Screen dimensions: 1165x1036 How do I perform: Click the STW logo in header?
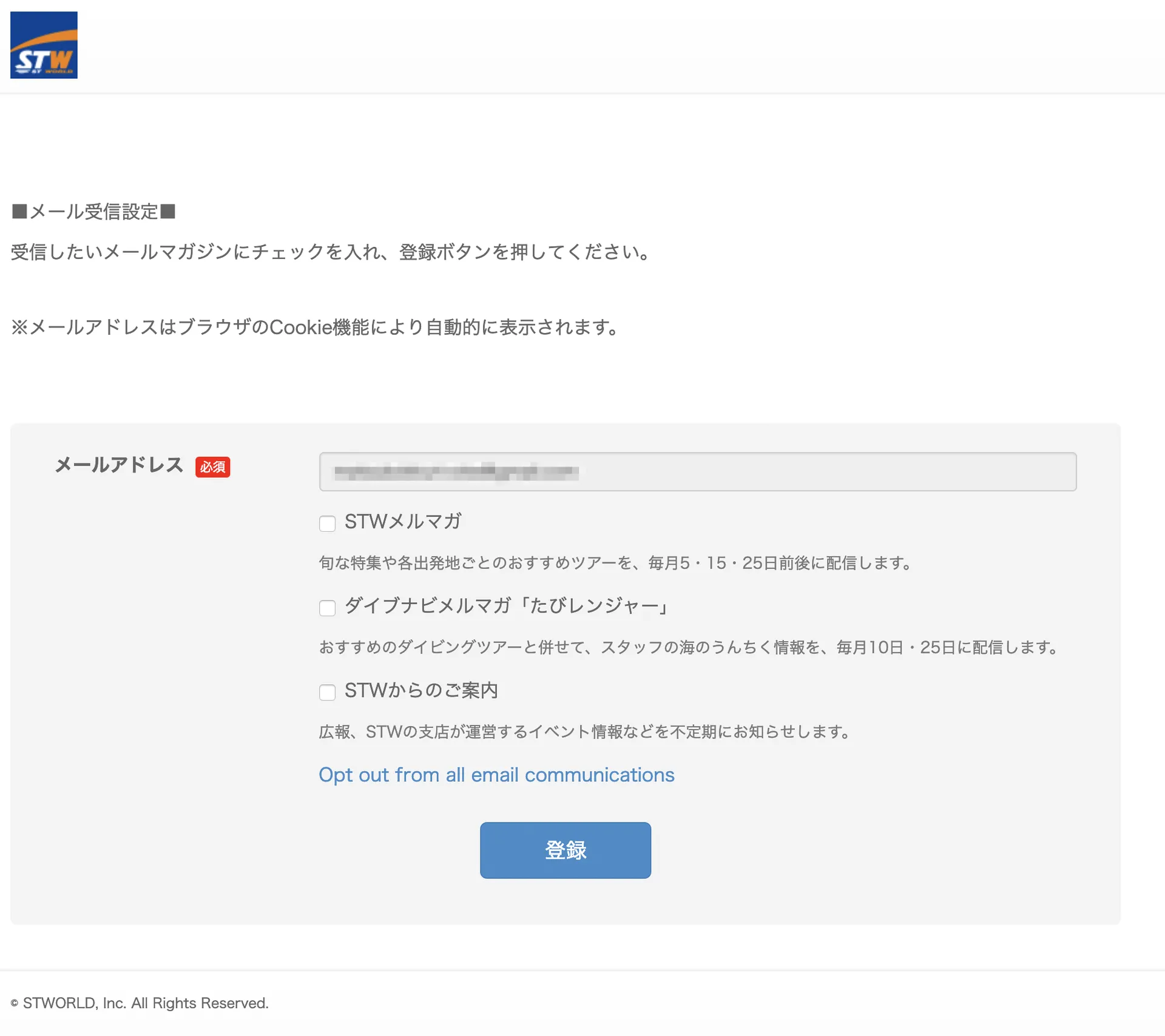coord(44,45)
